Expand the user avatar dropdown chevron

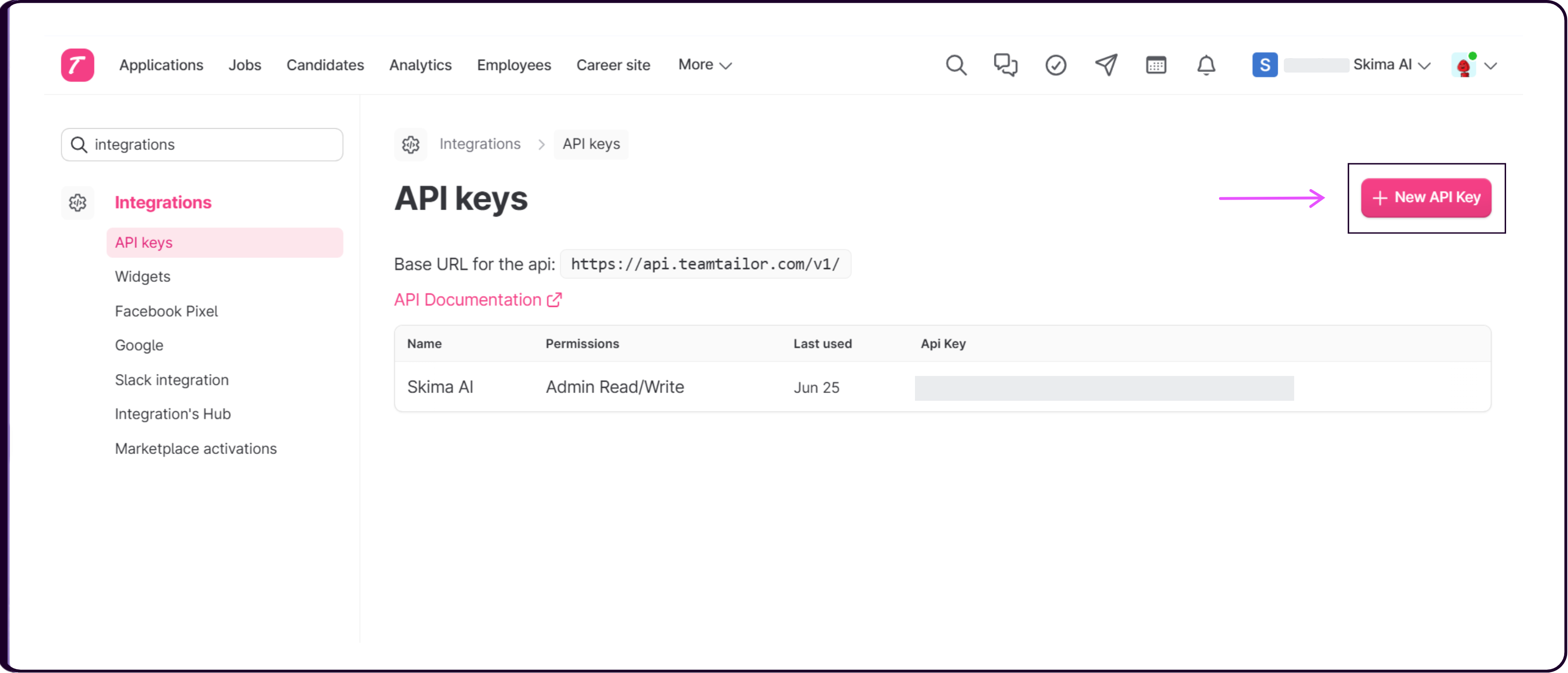[1491, 65]
